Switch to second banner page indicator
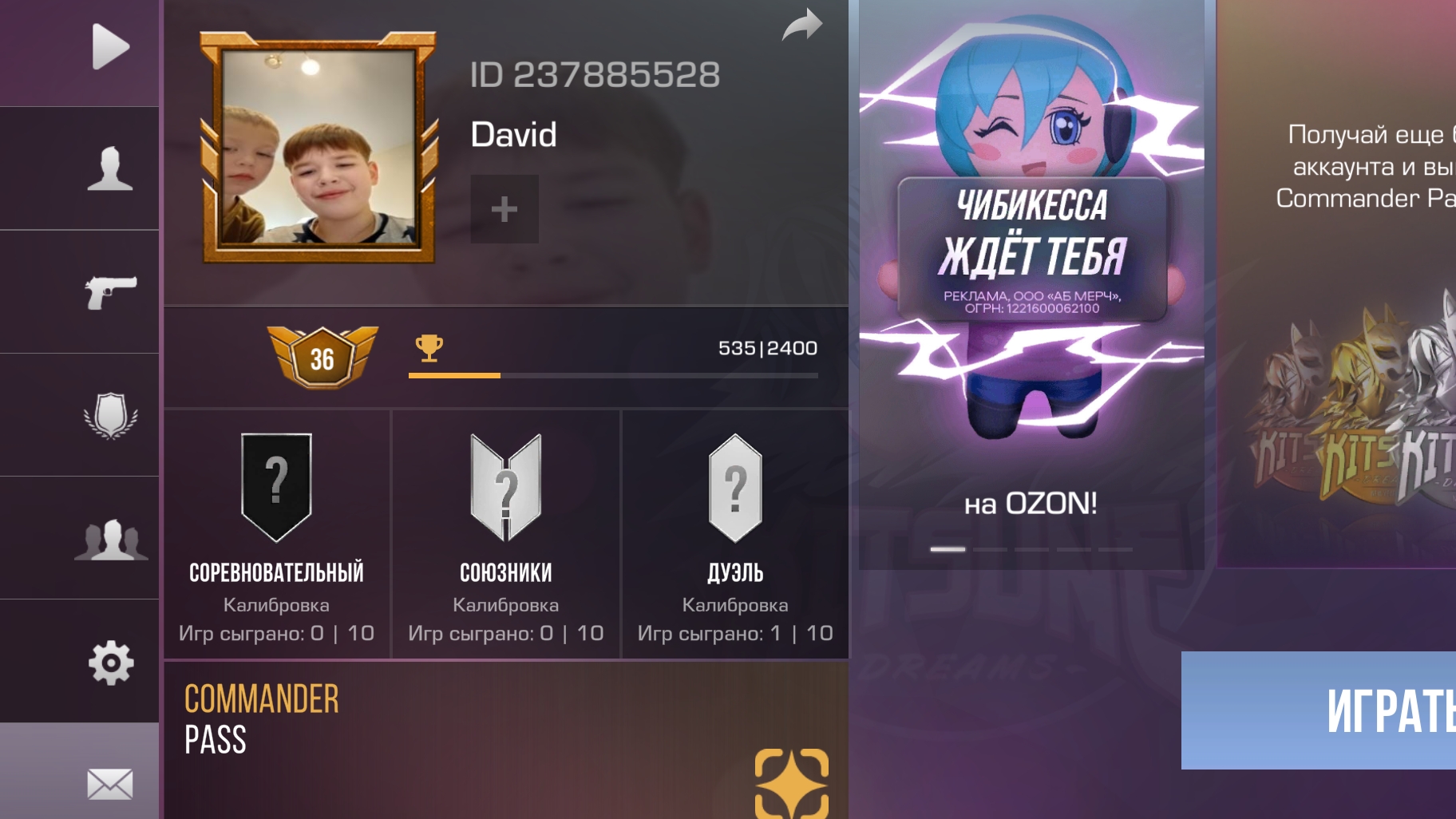This screenshot has height=819, width=1456. click(x=990, y=549)
